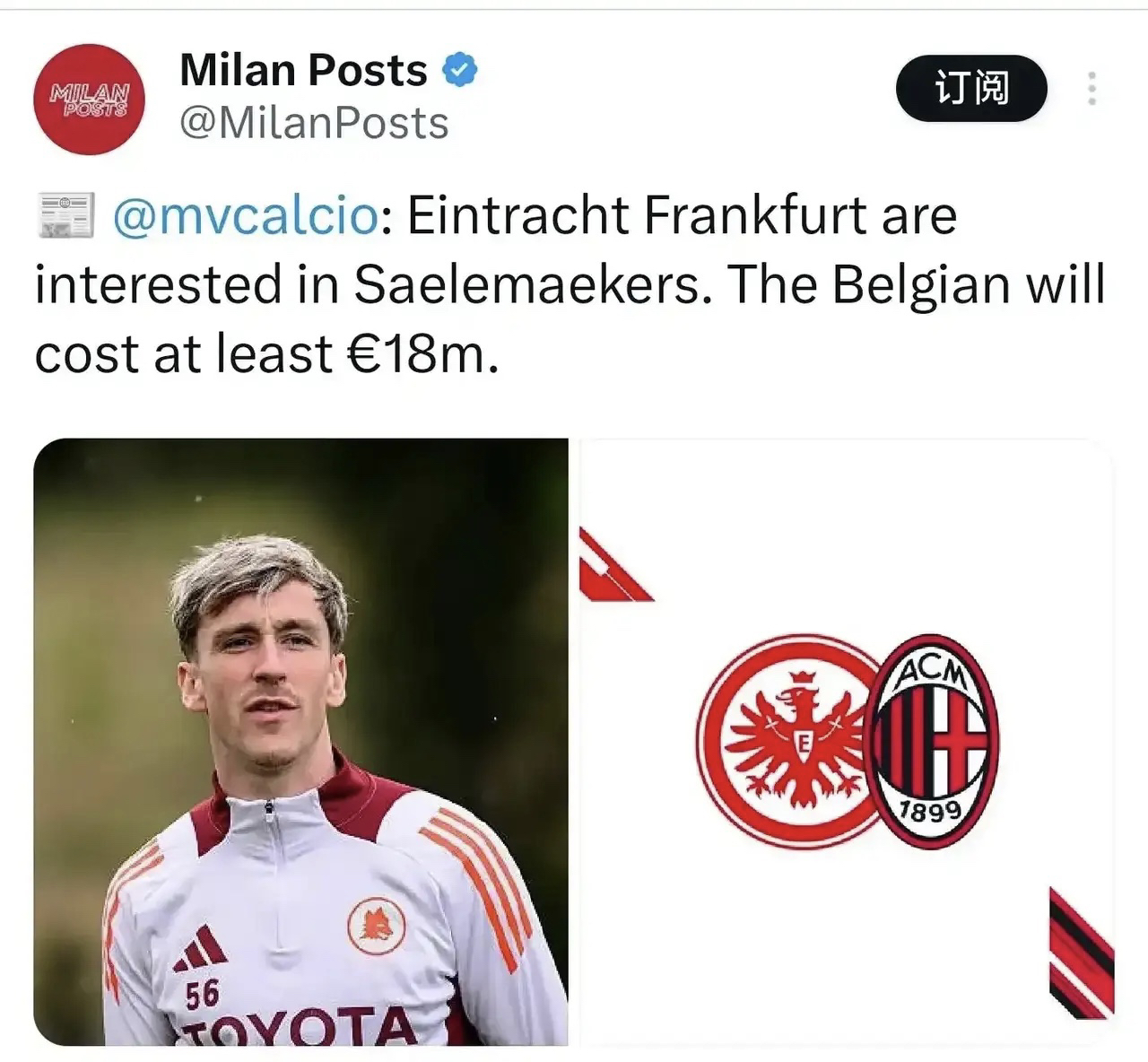Open the @mvcalcio mention link
This screenshot has height=1062, width=1148.
(x=245, y=215)
